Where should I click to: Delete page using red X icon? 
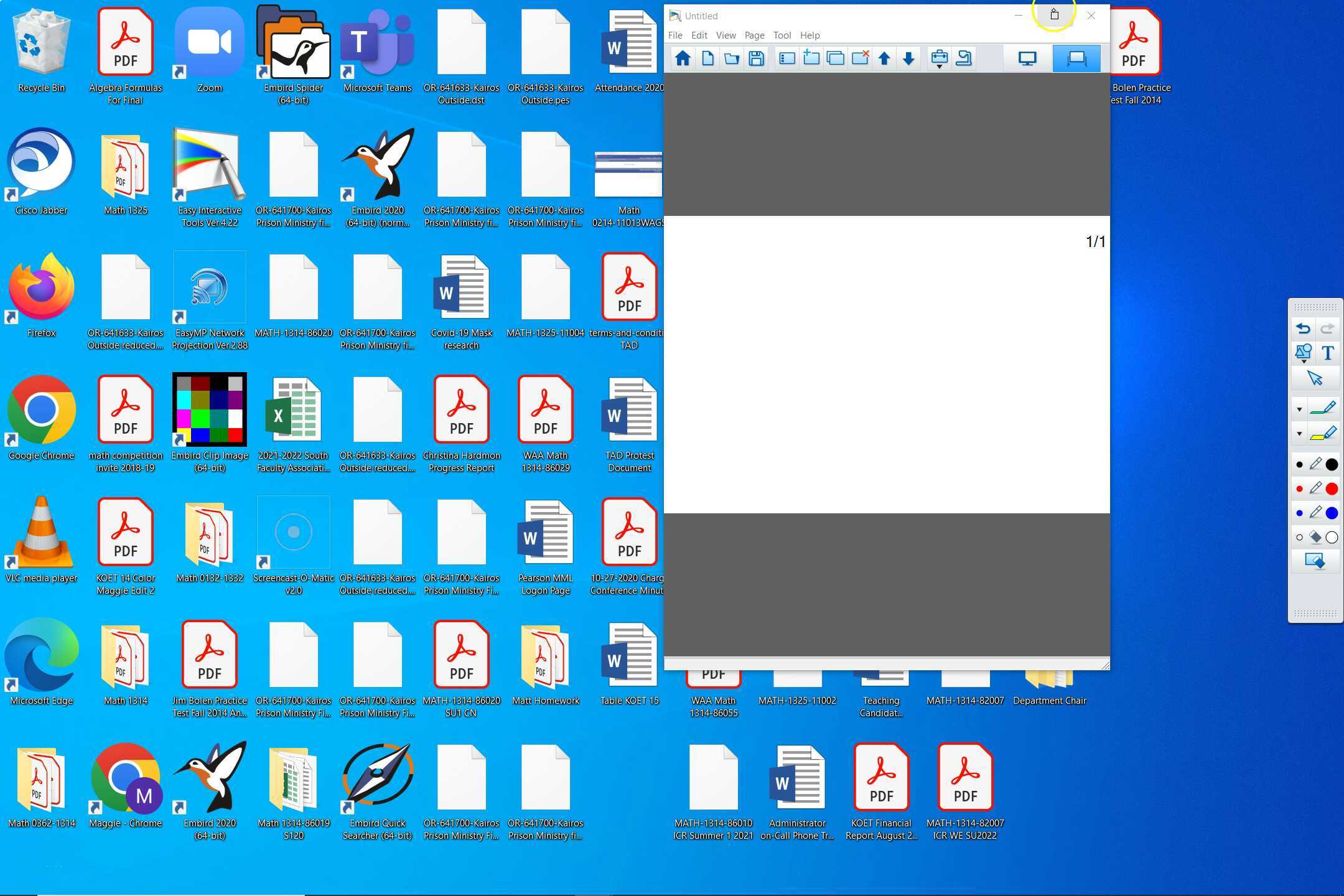tap(860, 58)
